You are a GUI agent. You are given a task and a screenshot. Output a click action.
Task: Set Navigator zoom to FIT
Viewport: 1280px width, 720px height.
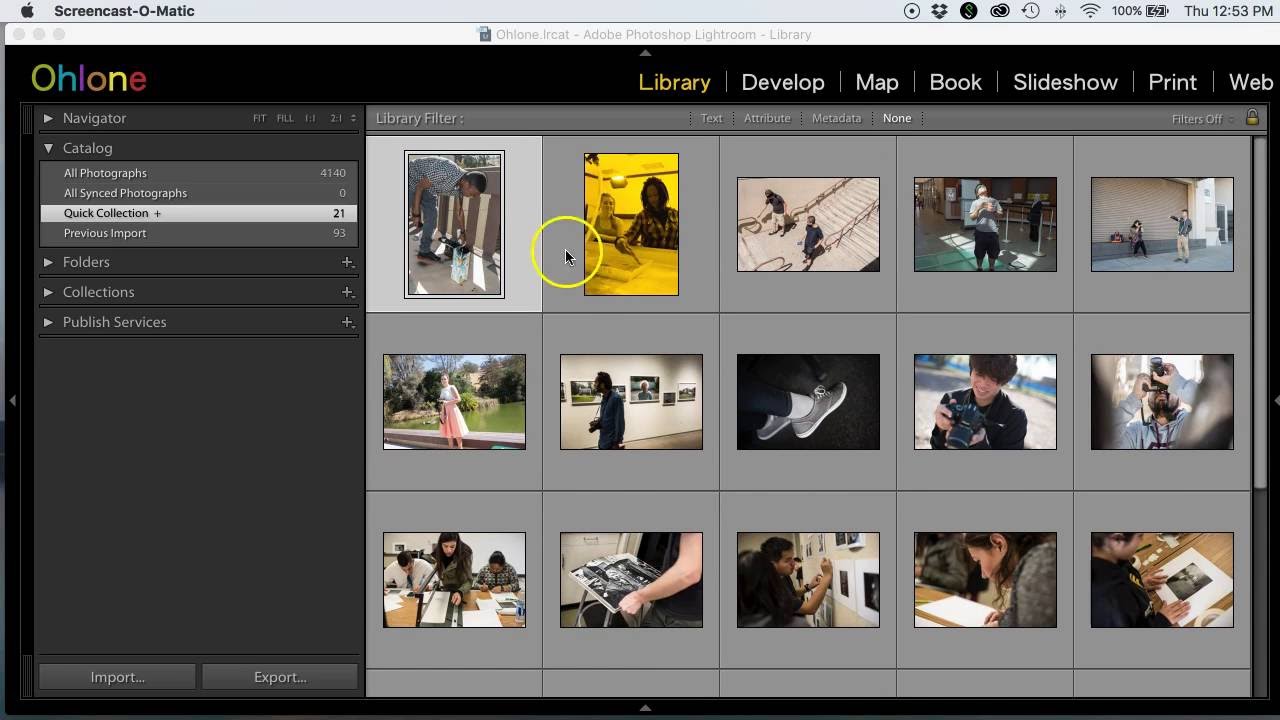point(259,118)
